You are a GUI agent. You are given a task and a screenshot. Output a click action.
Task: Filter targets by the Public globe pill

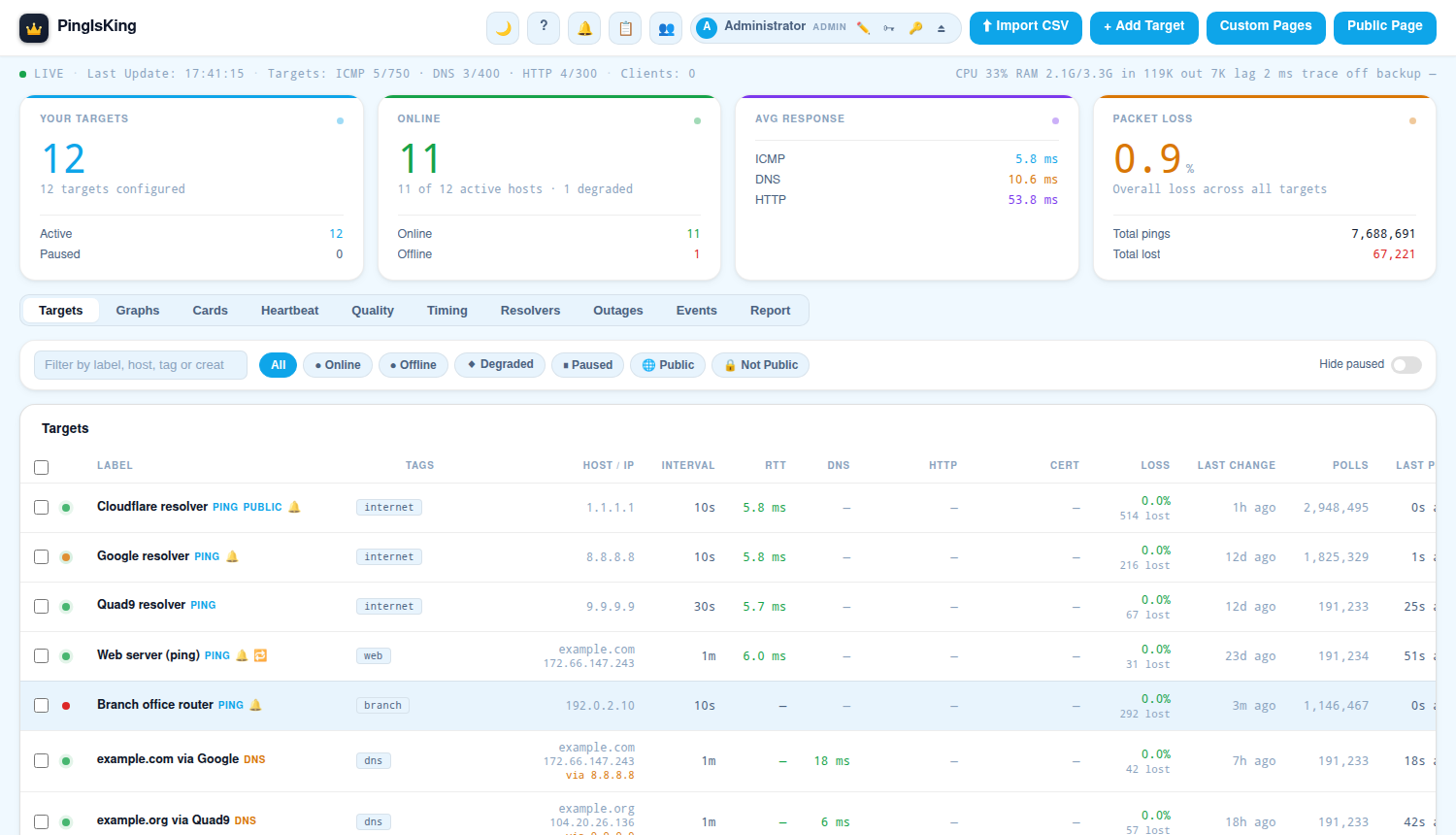point(668,365)
